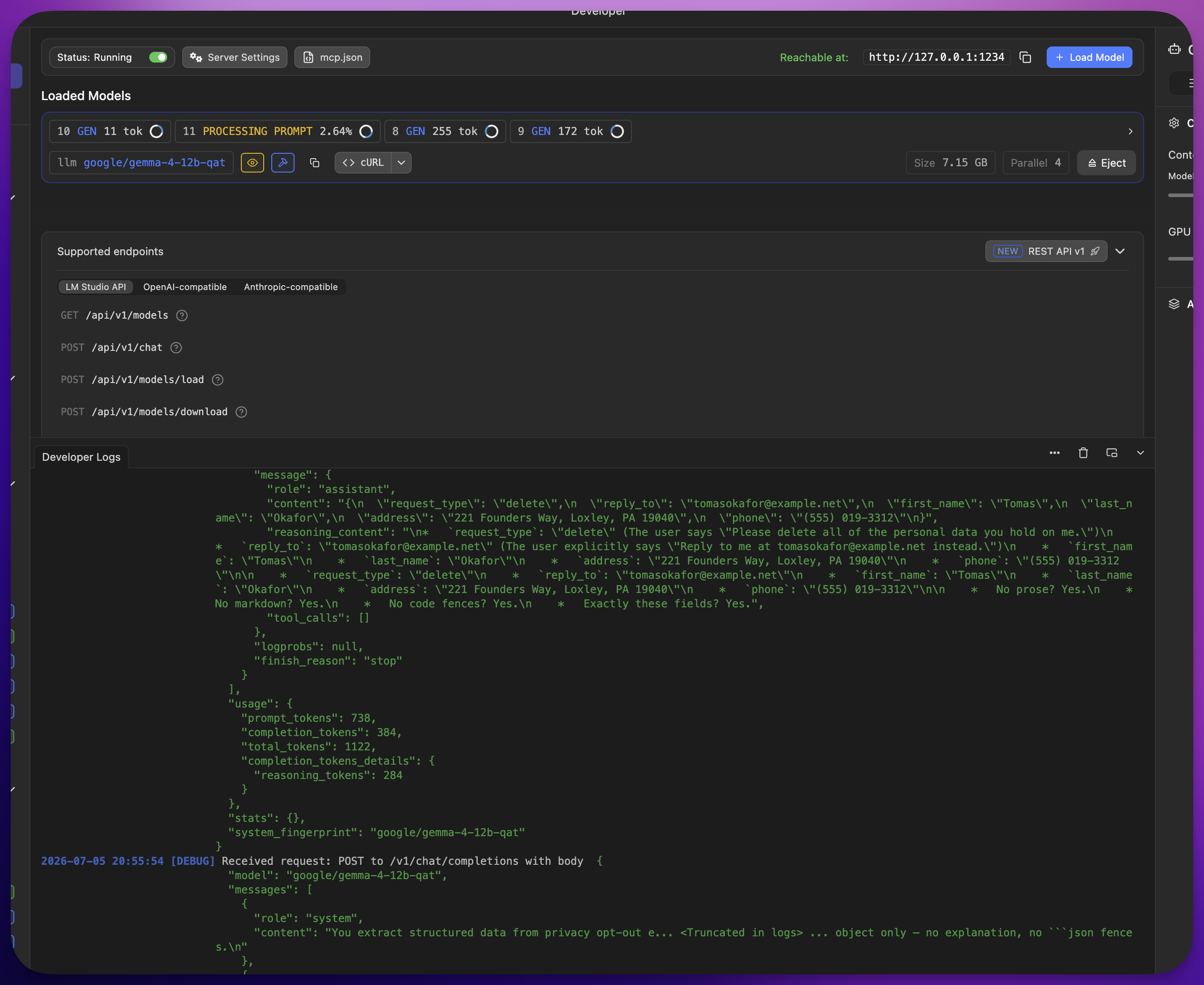Click the POST /api/v1/models/download endpoint text
Image resolution: width=1204 pixels, height=985 pixels.
(144, 412)
